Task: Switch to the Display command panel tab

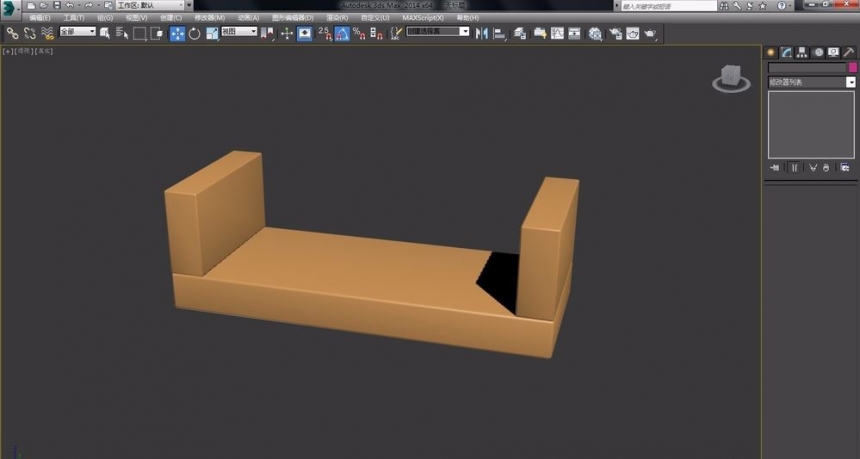Action: 834,53
